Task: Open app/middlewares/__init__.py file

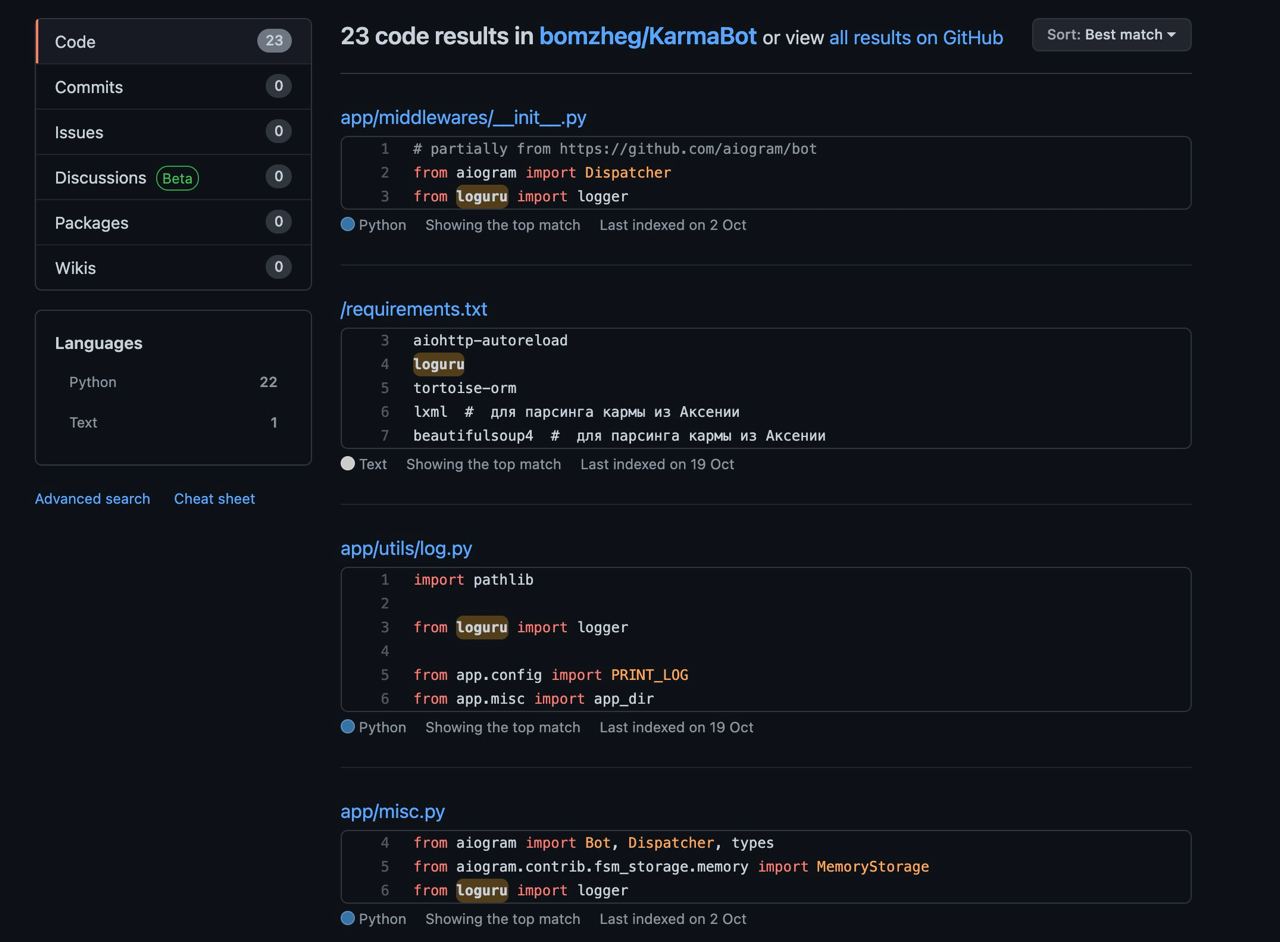Action: tap(463, 117)
